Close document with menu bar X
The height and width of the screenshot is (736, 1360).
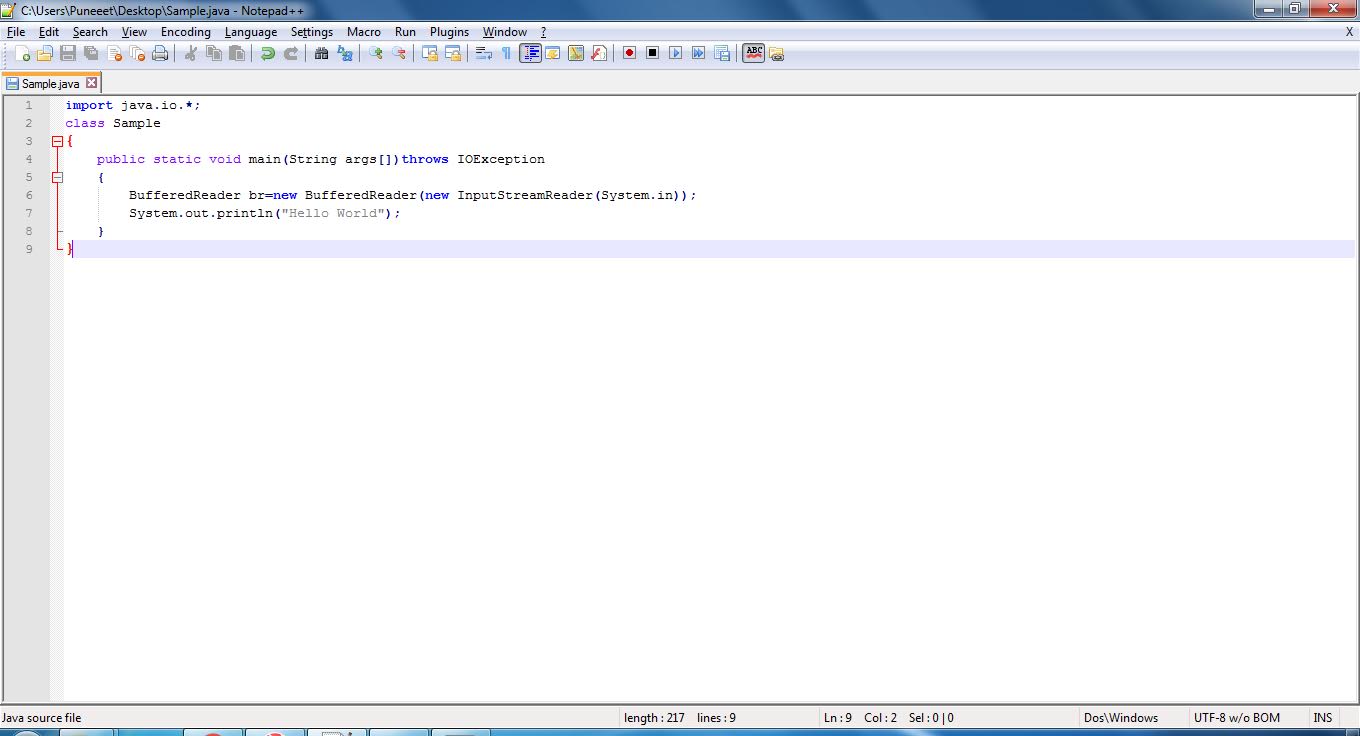[x=1349, y=32]
